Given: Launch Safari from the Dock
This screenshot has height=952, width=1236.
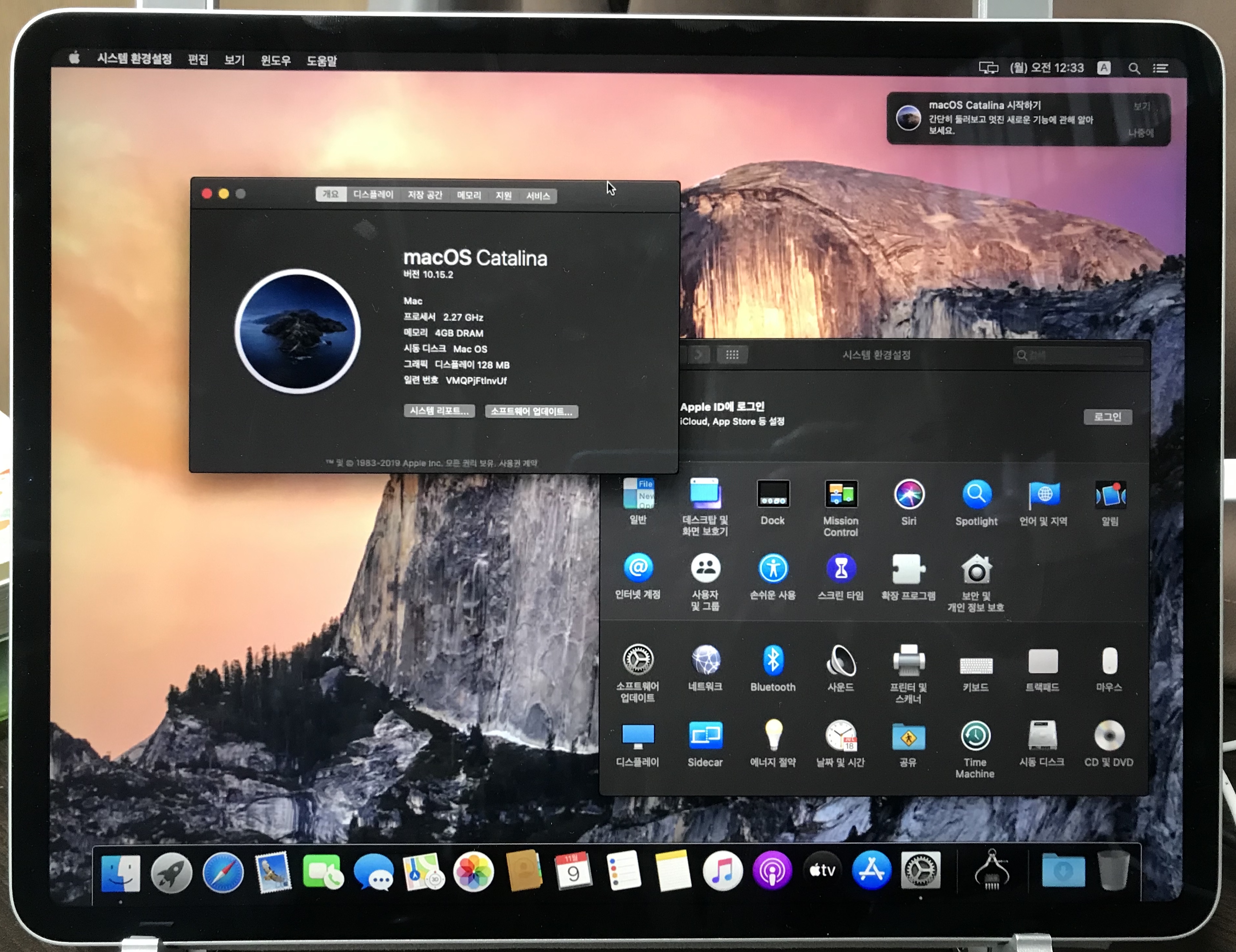Looking at the screenshot, I should click(x=223, y=873).
